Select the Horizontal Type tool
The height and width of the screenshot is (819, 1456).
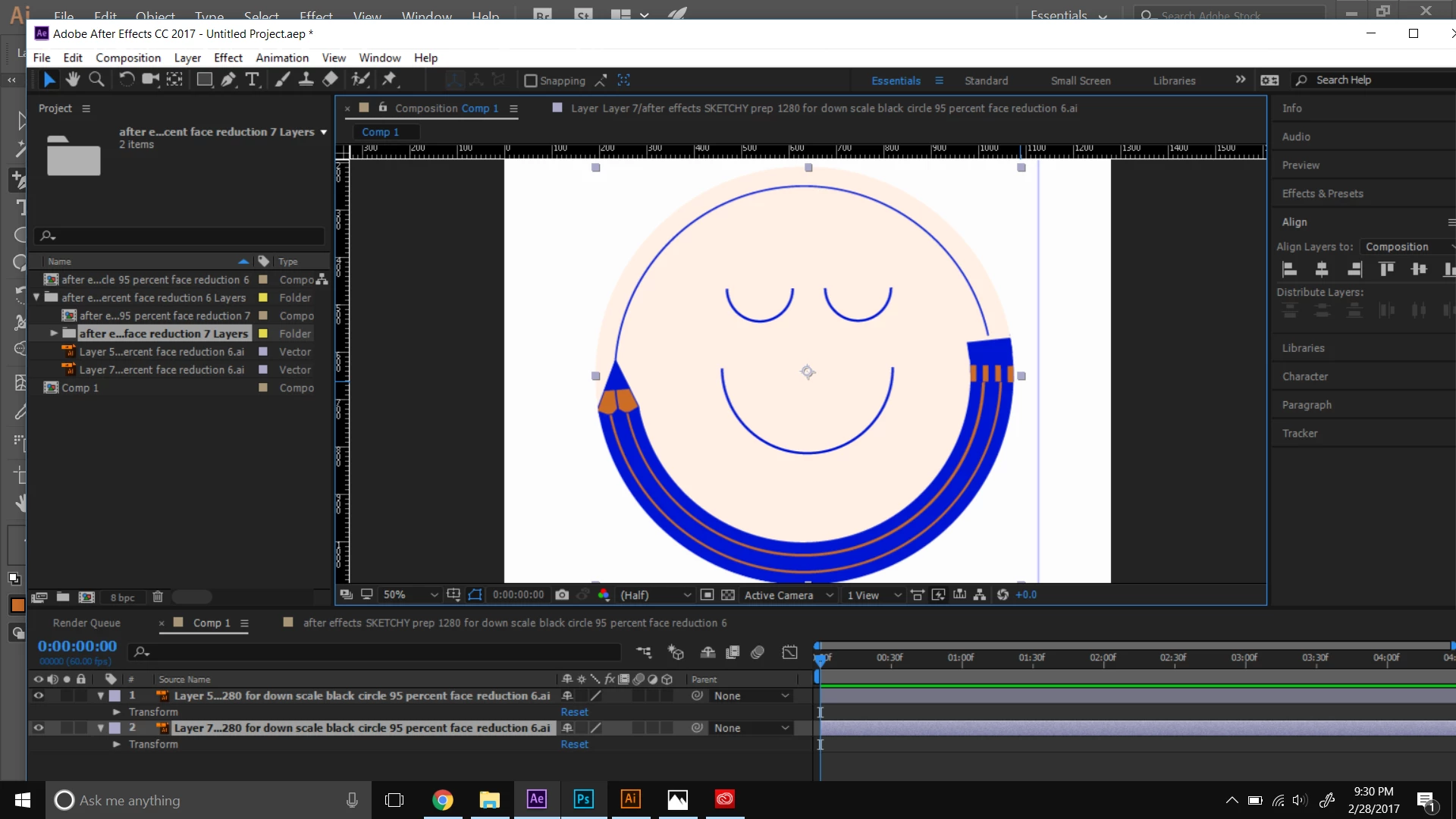point(253,80)
